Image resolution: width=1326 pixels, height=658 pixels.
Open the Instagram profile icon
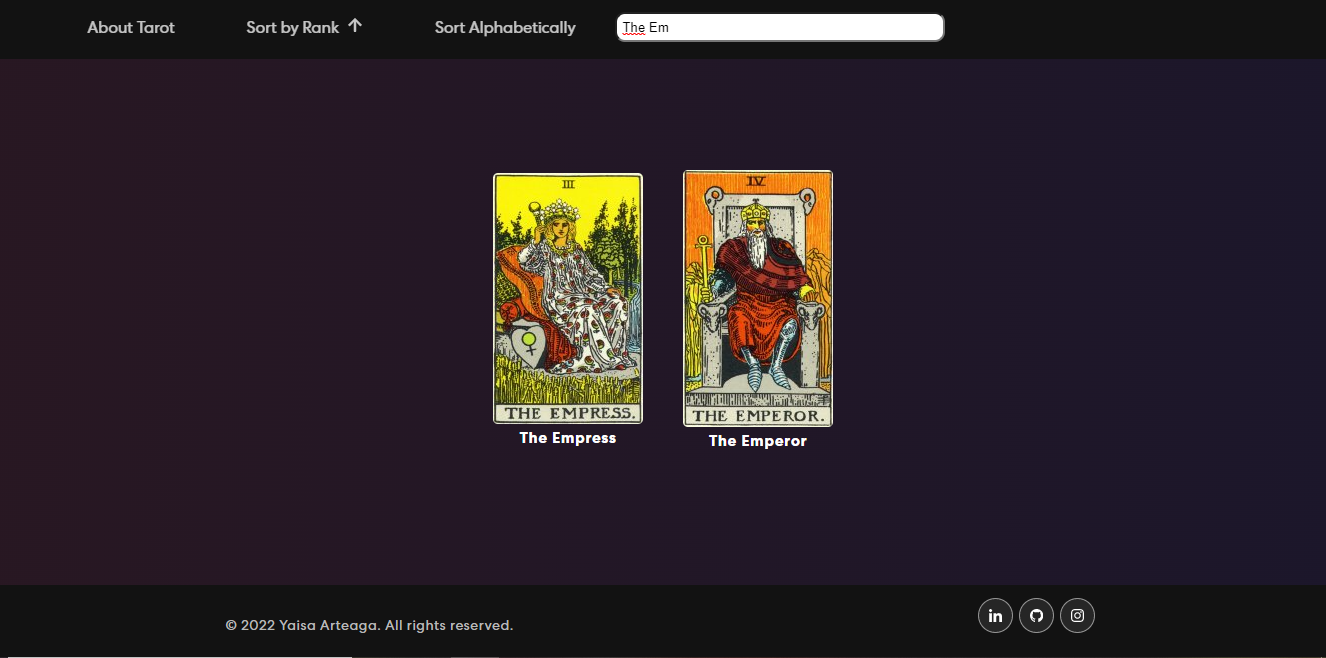pyautogui.click(x=1077, y=616)
